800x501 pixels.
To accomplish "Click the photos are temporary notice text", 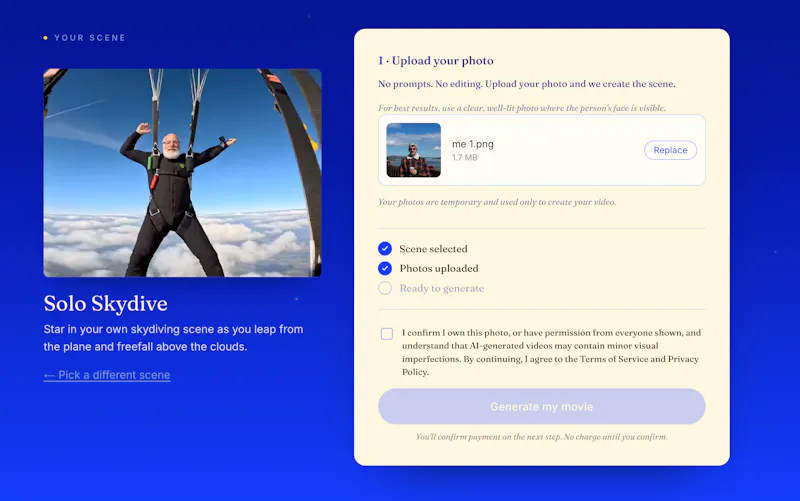I will pyautogui.click(x=497, y=202).
